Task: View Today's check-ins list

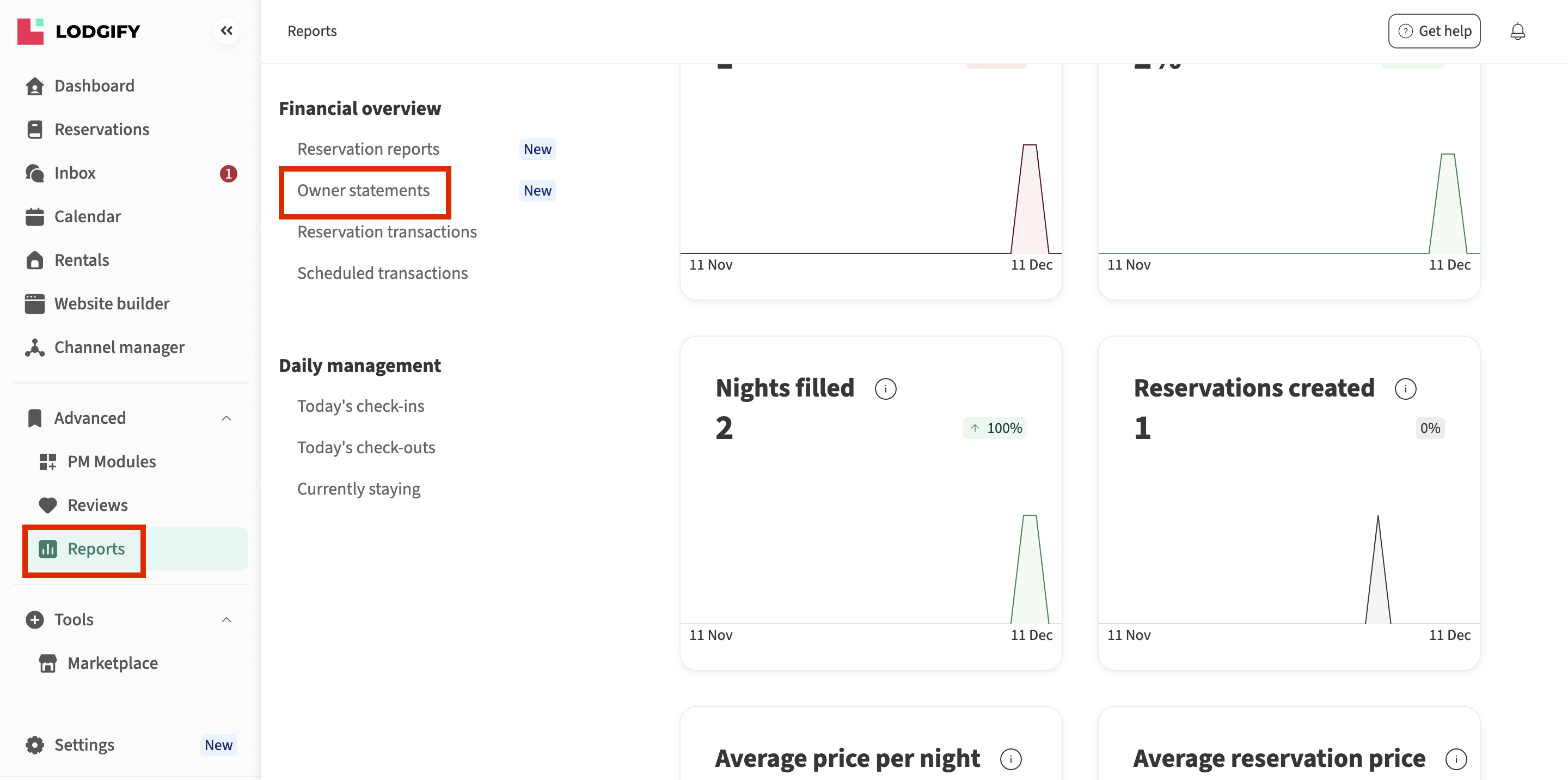Action: 360,406
